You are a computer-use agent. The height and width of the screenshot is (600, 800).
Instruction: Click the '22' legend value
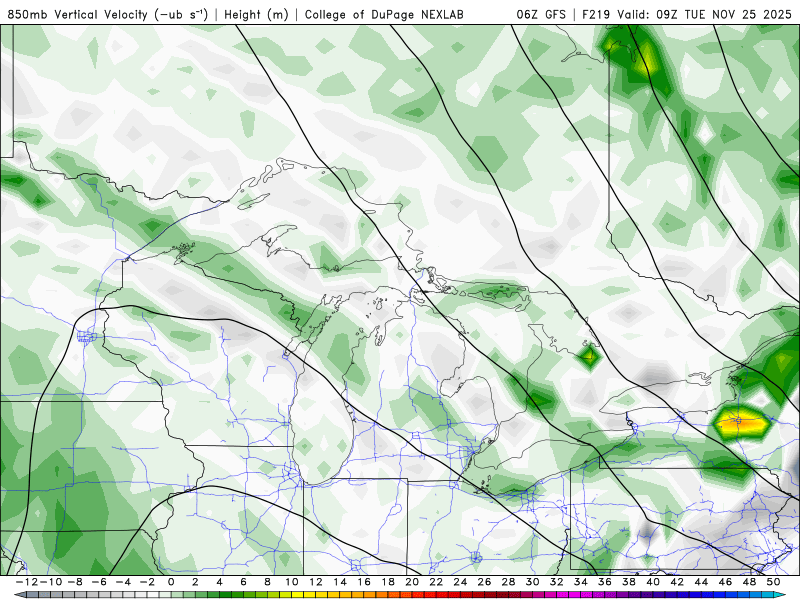(436, 582)
